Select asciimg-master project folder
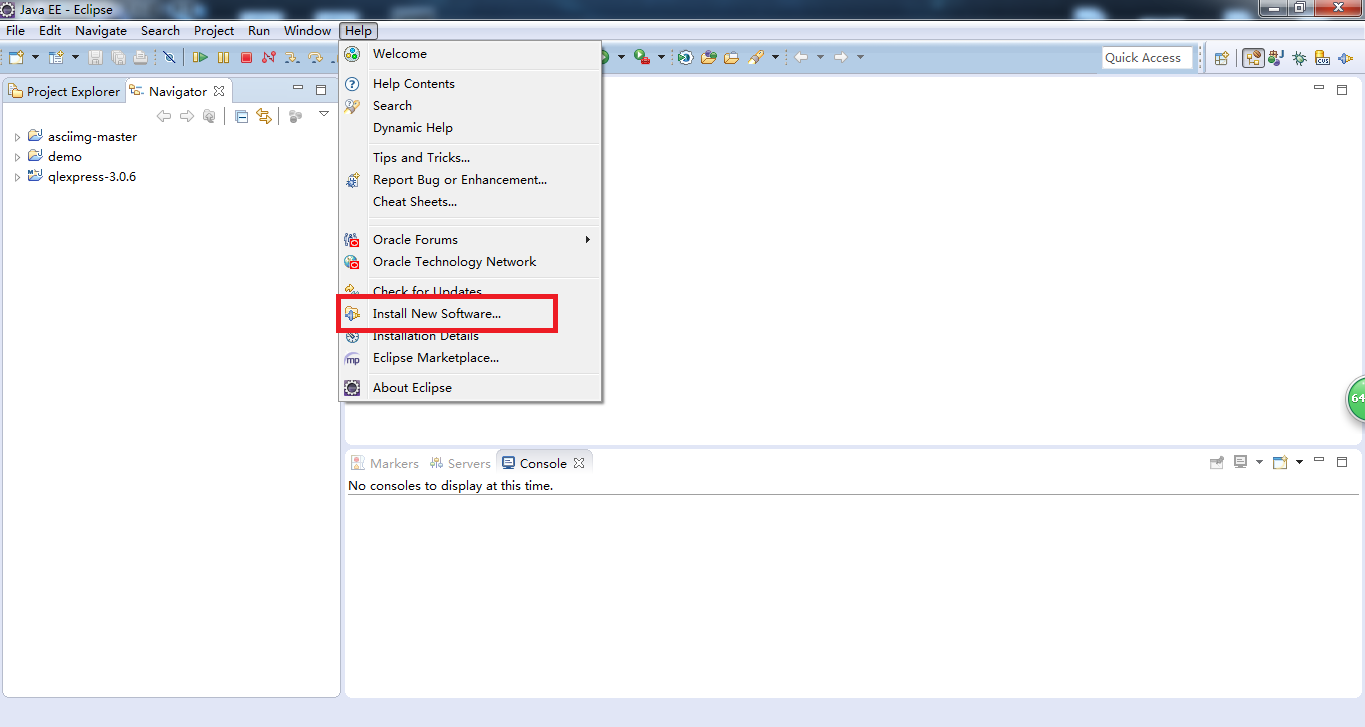This screenshot has width=1365, height=727. 83,137
